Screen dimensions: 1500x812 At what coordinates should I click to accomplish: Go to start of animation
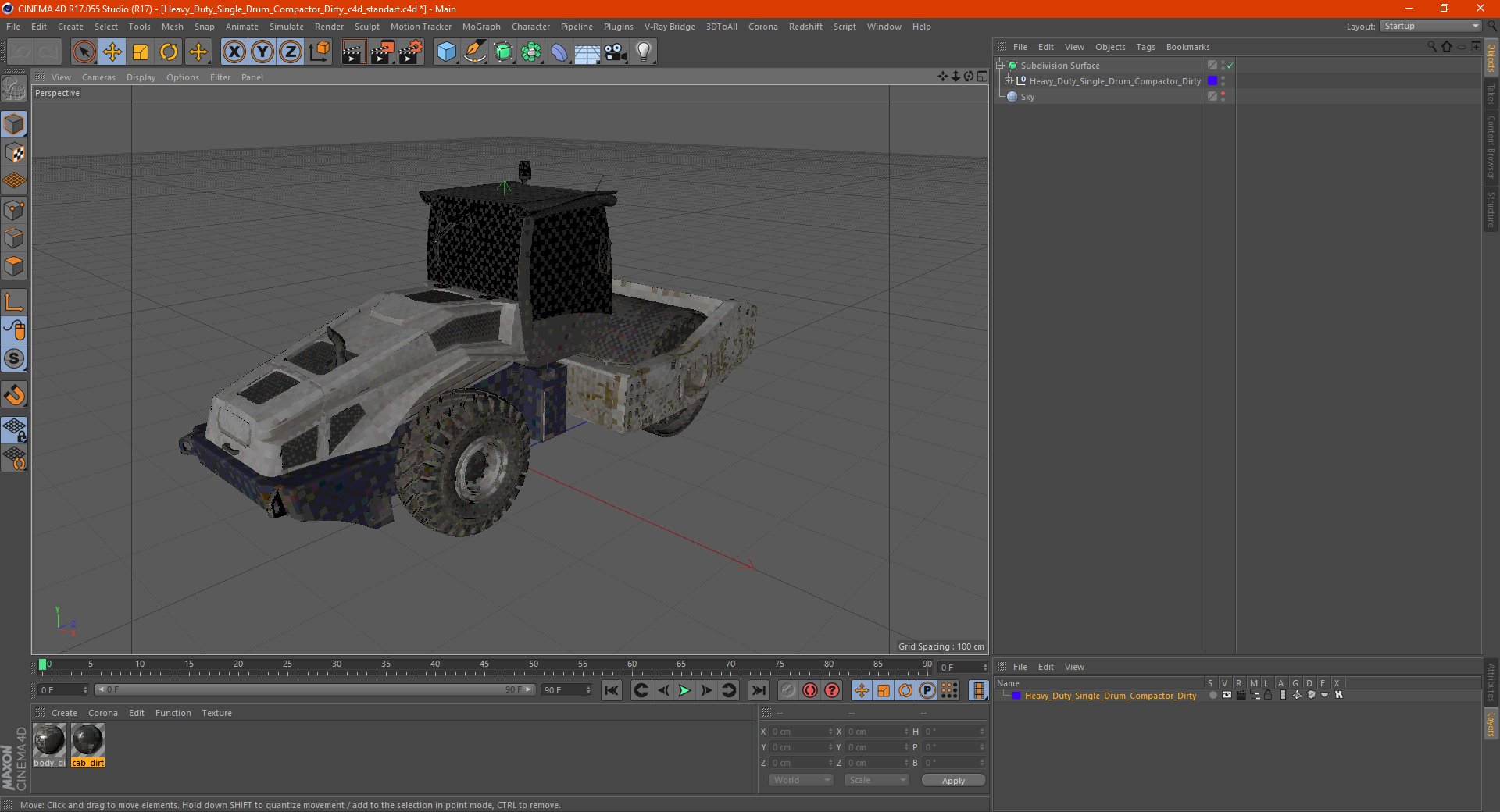[x=612, y=690]
